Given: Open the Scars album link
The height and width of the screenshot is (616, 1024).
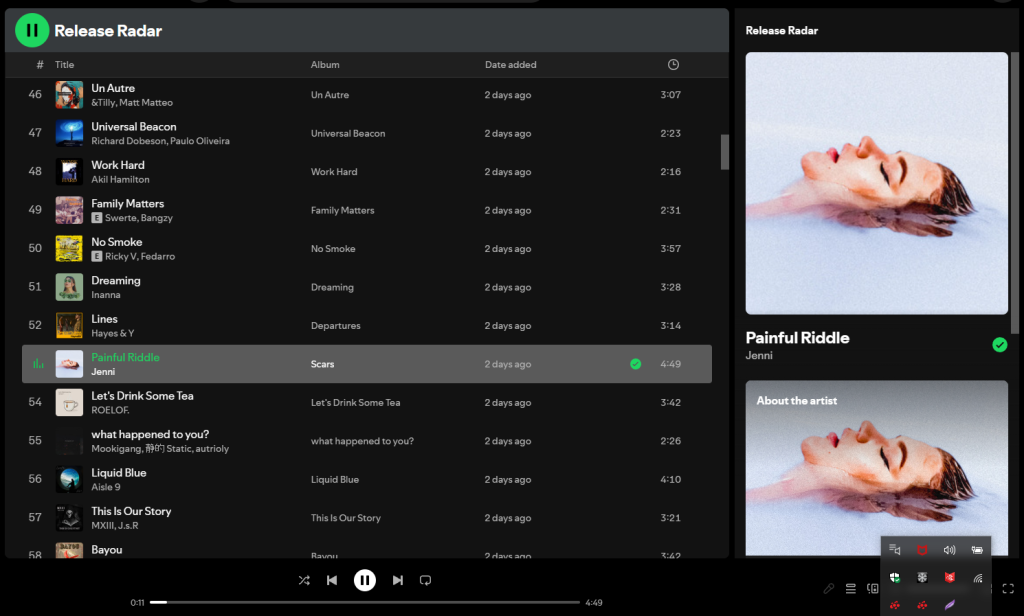Looking at the screenshot, I should [323, 365].
